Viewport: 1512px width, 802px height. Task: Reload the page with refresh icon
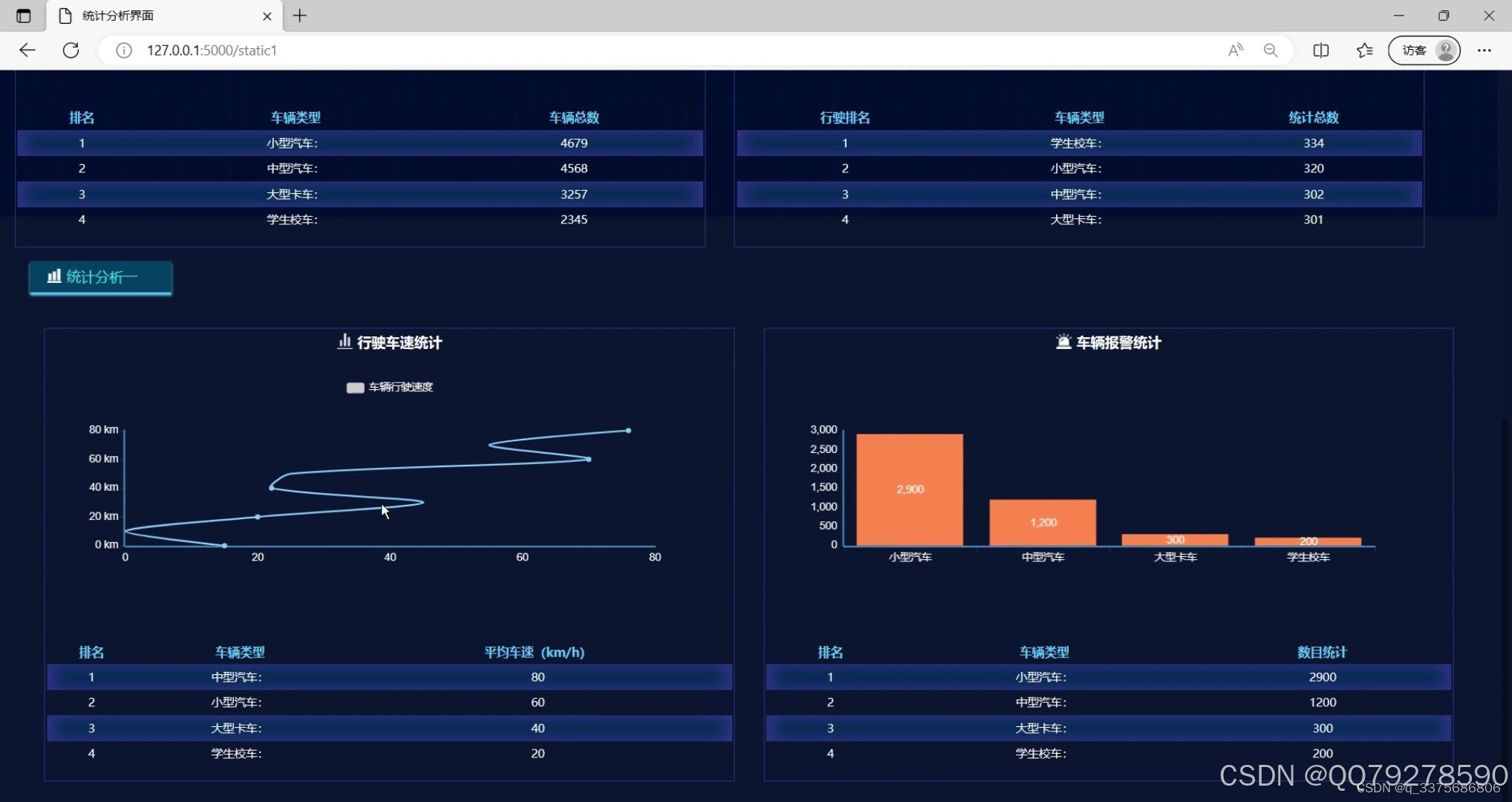[x=71, y=50]
